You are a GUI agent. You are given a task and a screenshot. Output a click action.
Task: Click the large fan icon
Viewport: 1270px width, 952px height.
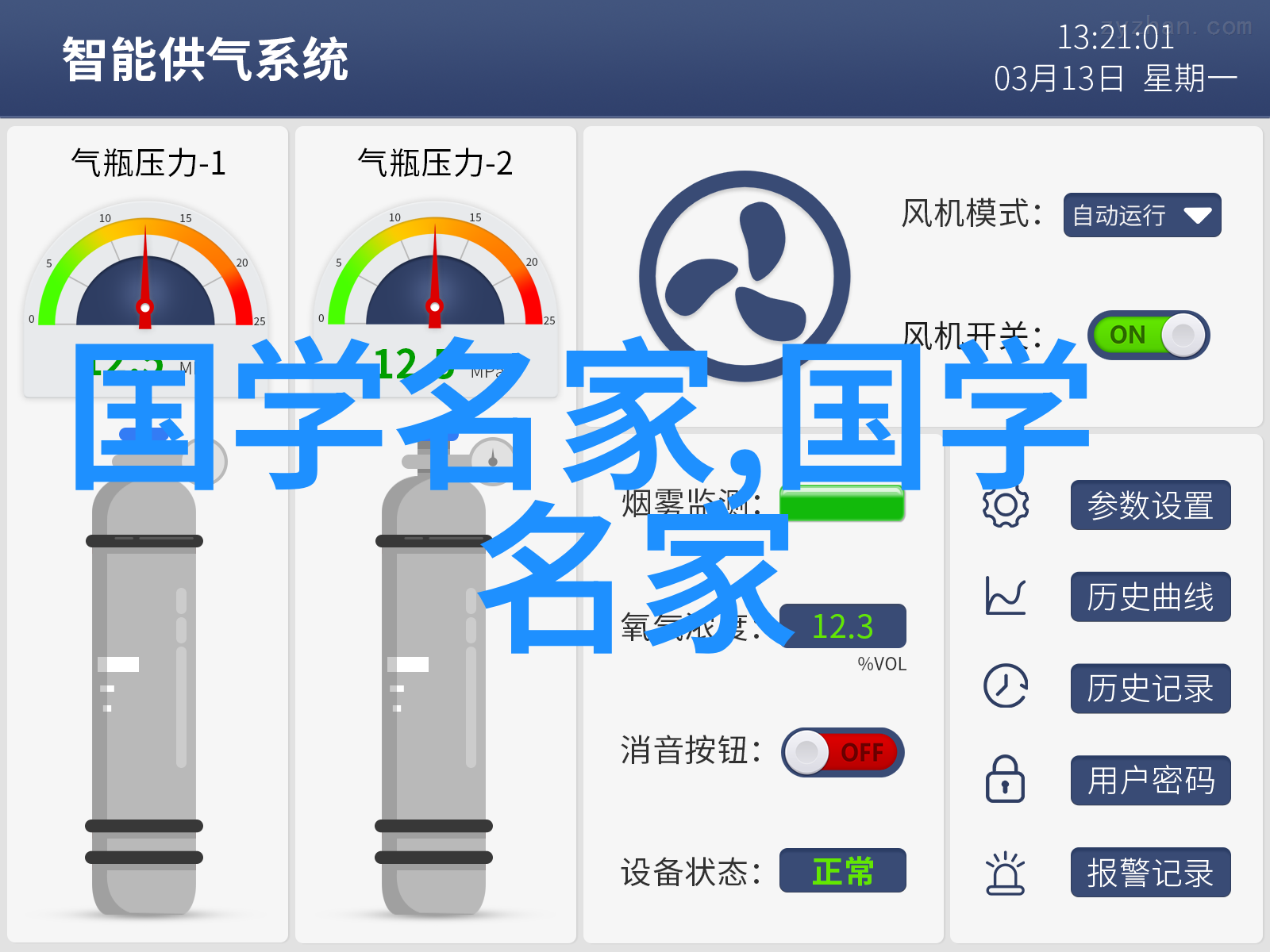click(x=745, y=276)
